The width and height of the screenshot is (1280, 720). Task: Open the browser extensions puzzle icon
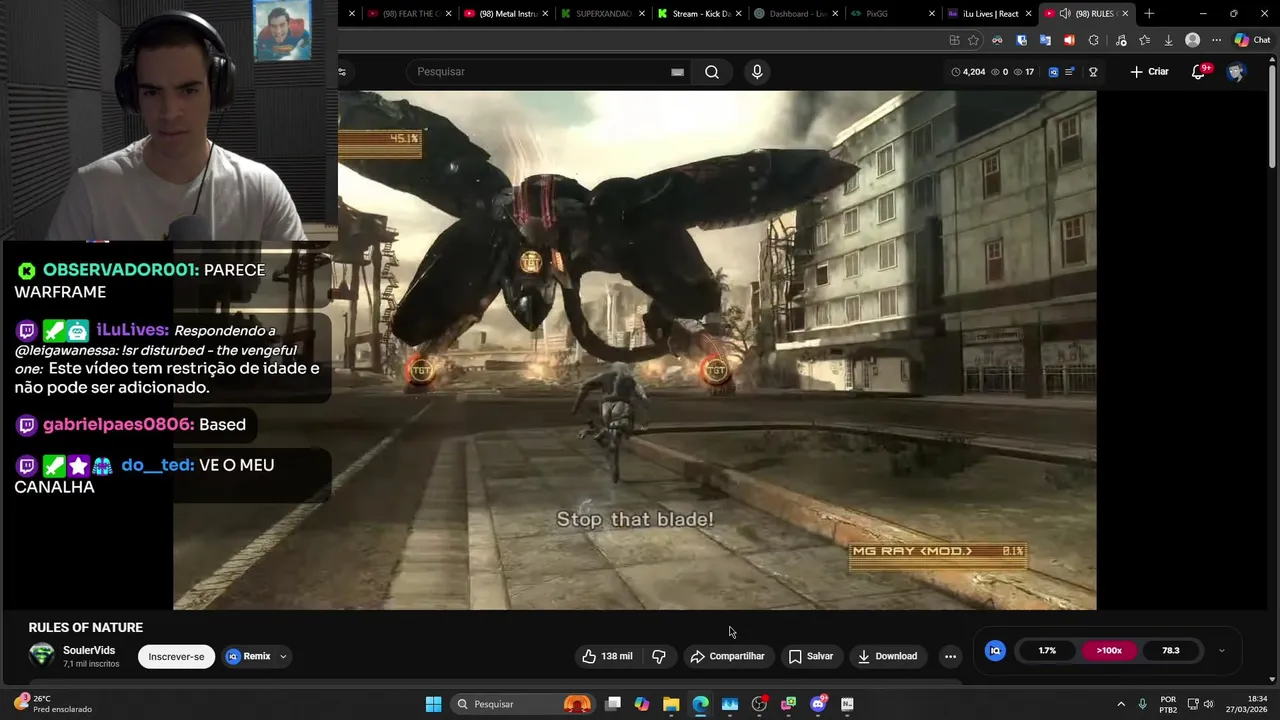pyautogui.click(x=1093, y=40)
